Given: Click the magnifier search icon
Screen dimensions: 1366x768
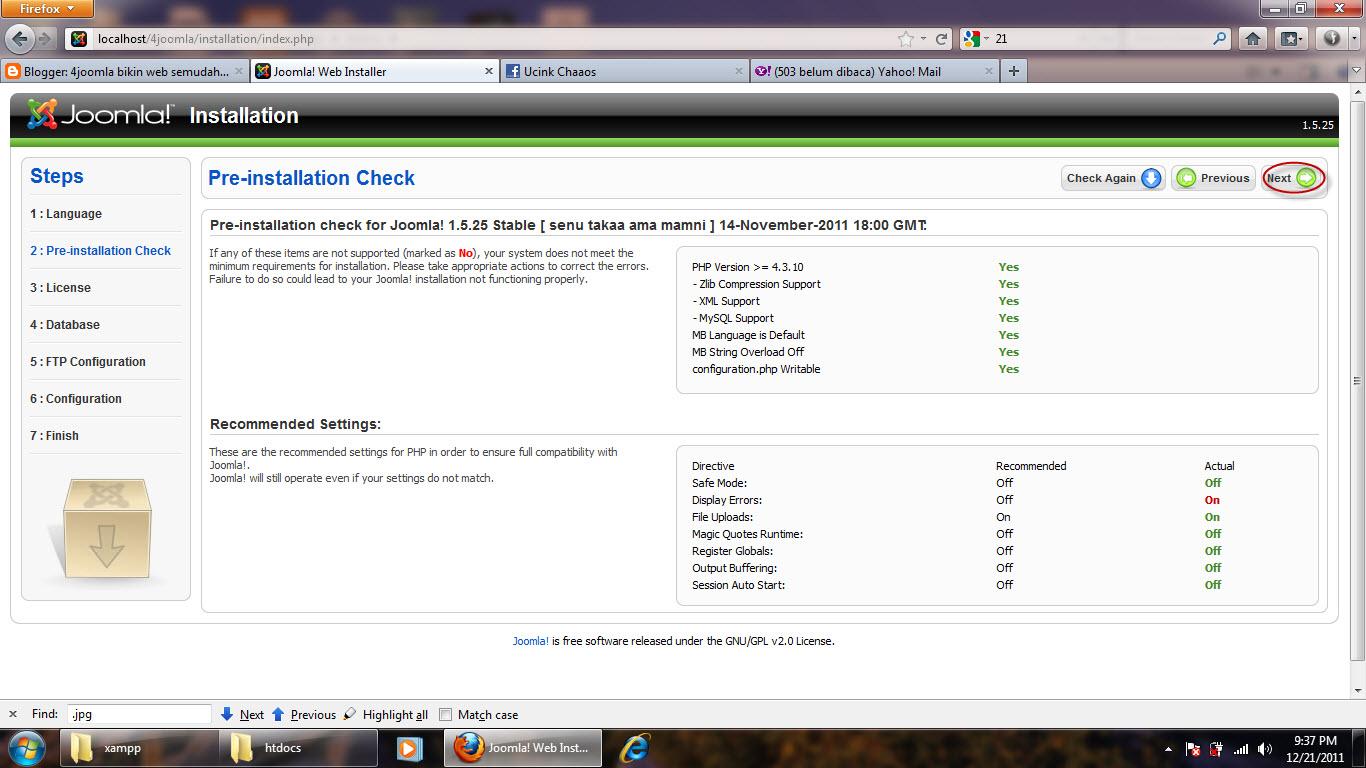Looking at the screenshot, I should click(x=1219, y=39).
